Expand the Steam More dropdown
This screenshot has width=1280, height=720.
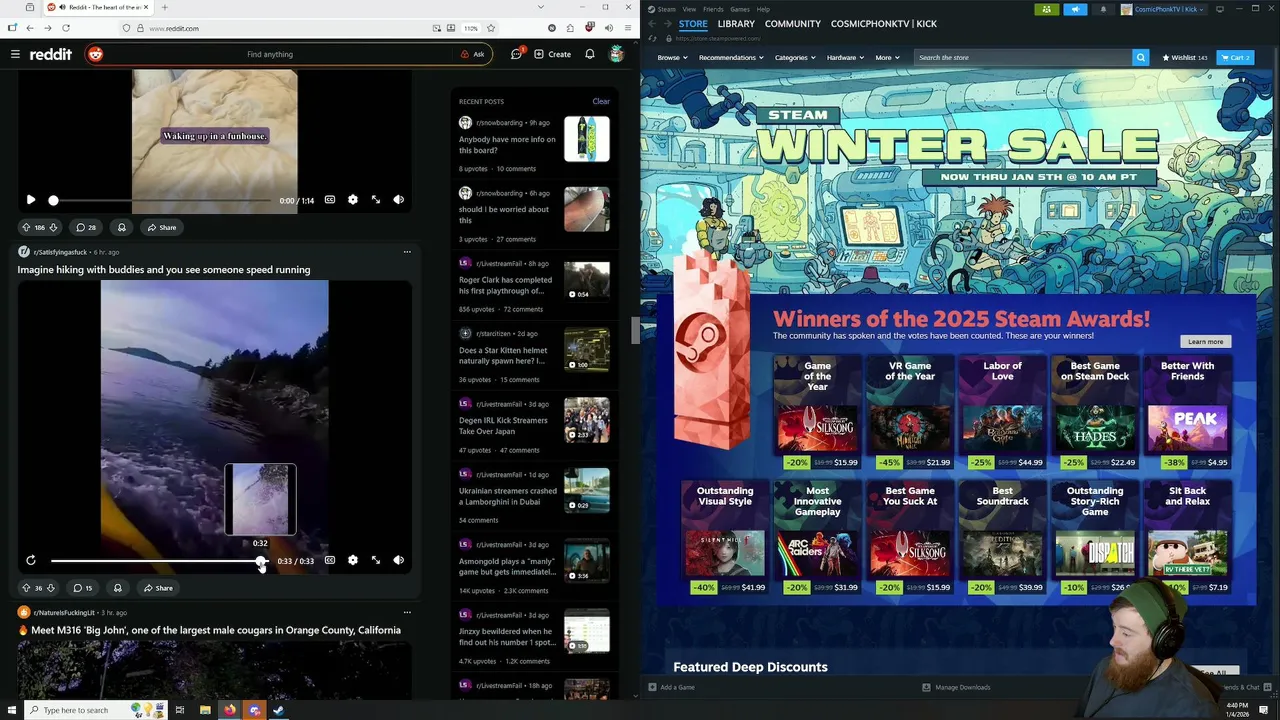(887, 57)
